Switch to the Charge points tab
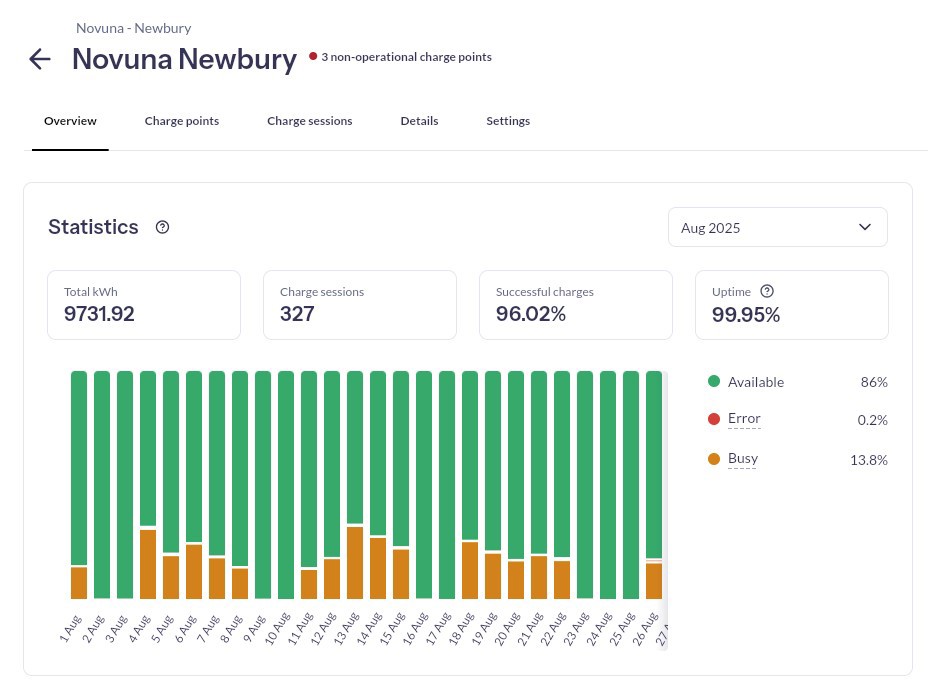928x687 pixels. (x=182, y=121)
